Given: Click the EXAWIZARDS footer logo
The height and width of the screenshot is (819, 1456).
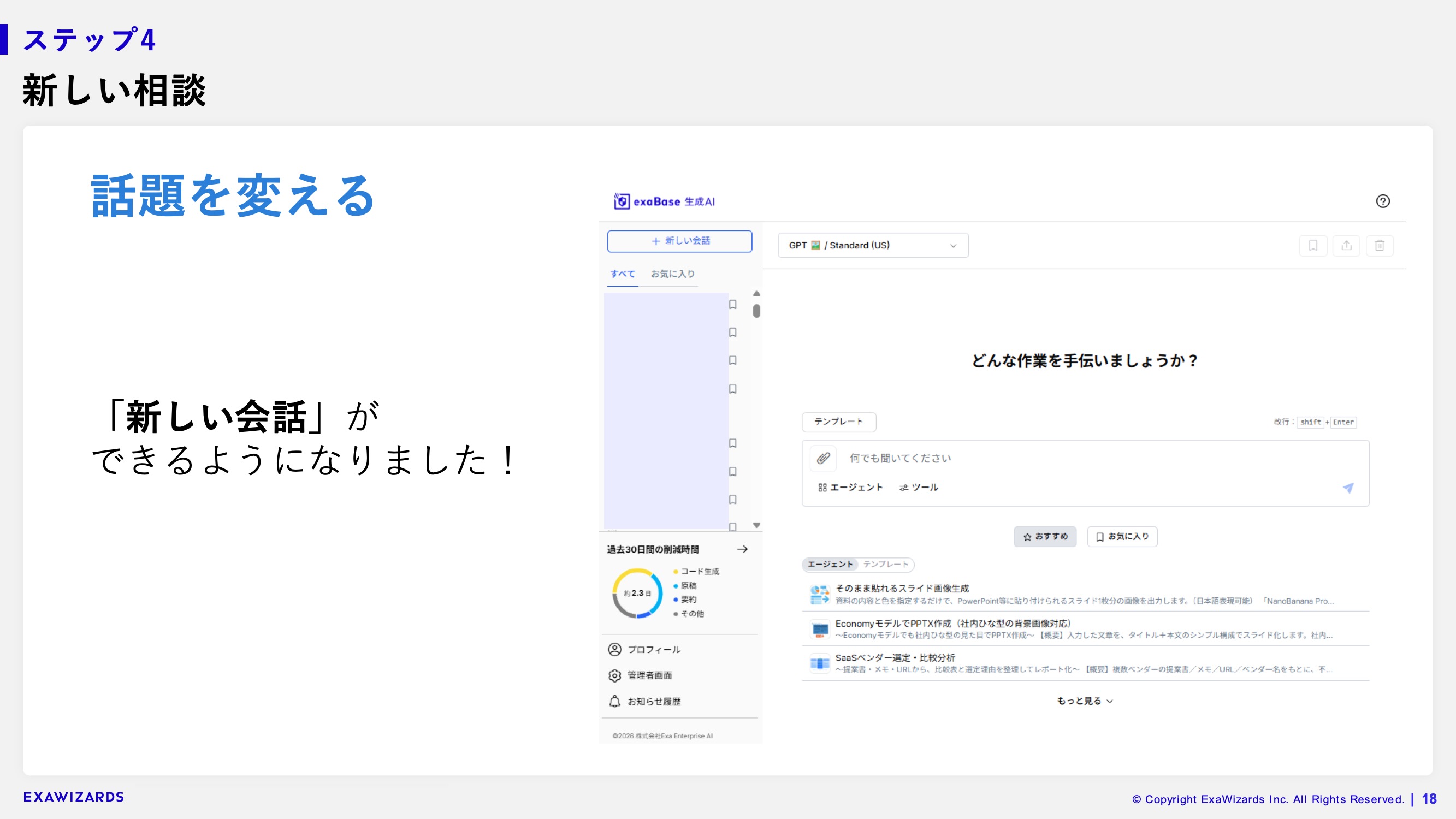Looking at the screenshot, I should click(x=74, y=797).
